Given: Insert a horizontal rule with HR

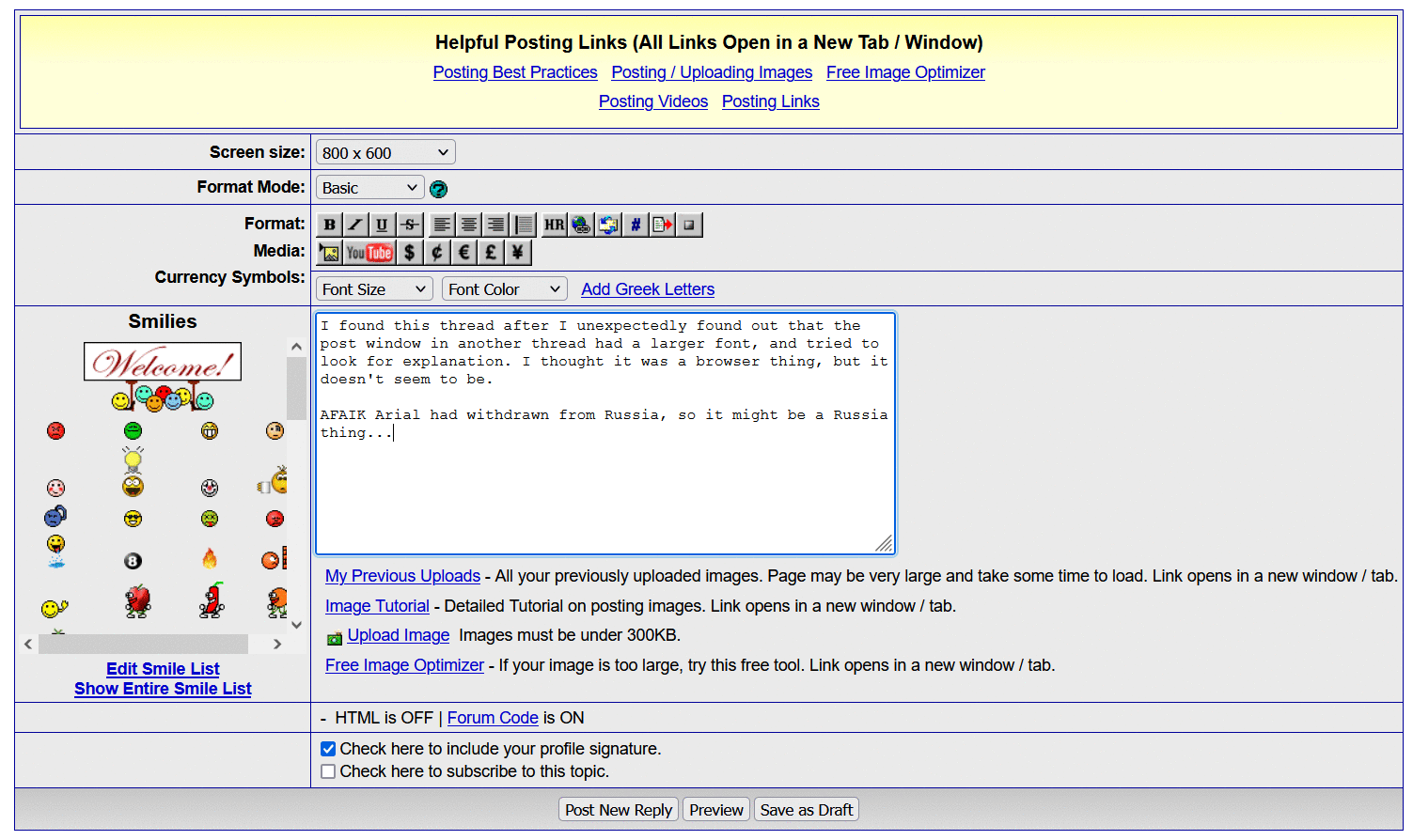Looking at the screenshot, I should tap(555, 225).
